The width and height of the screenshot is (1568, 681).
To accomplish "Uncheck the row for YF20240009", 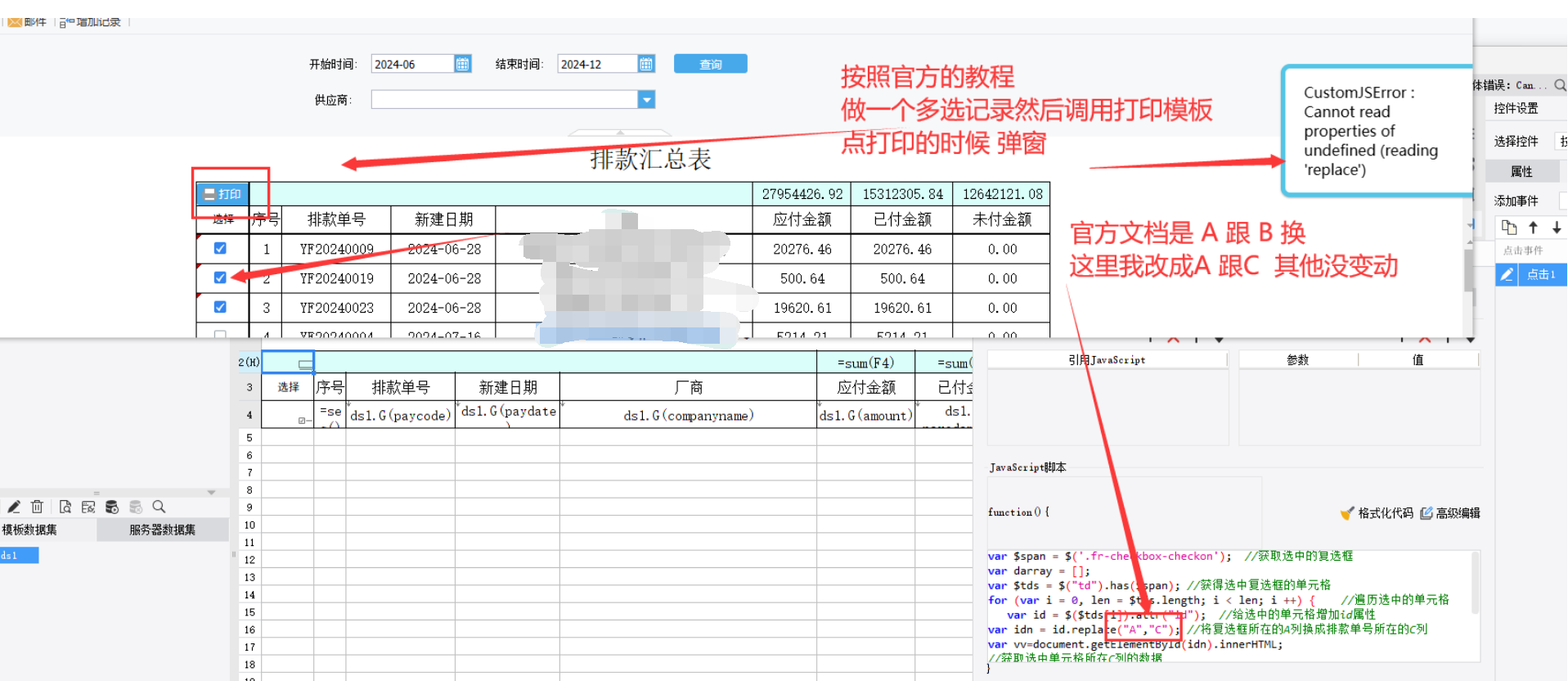I will coord(220,248).
